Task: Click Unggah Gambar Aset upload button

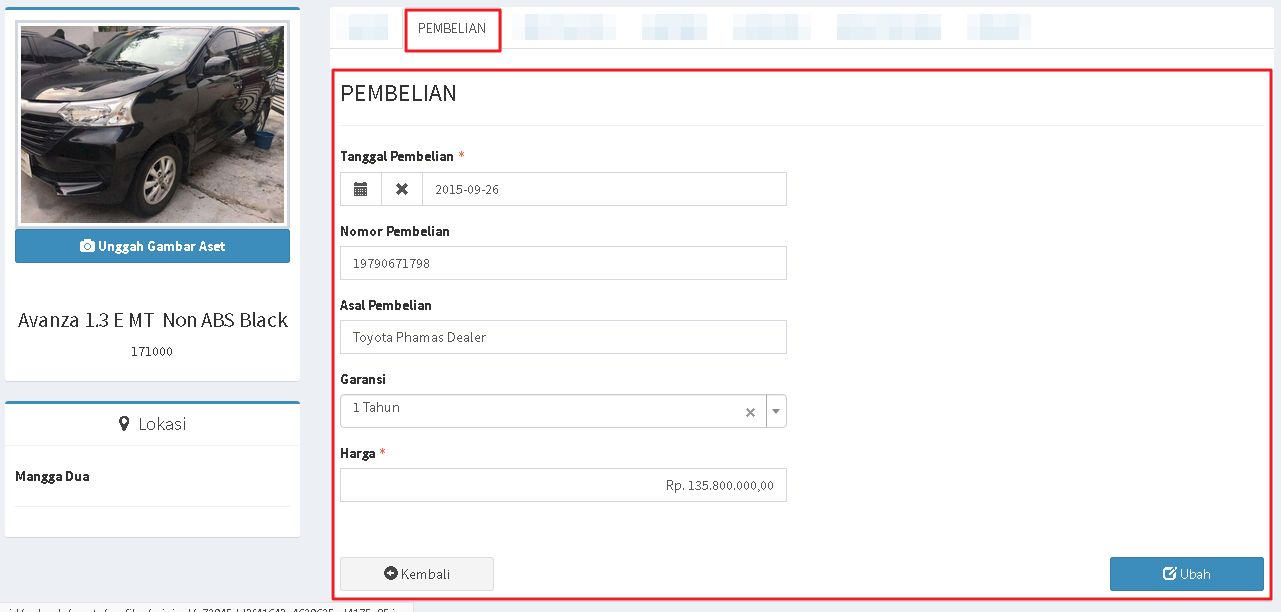Action: (152, 246)
